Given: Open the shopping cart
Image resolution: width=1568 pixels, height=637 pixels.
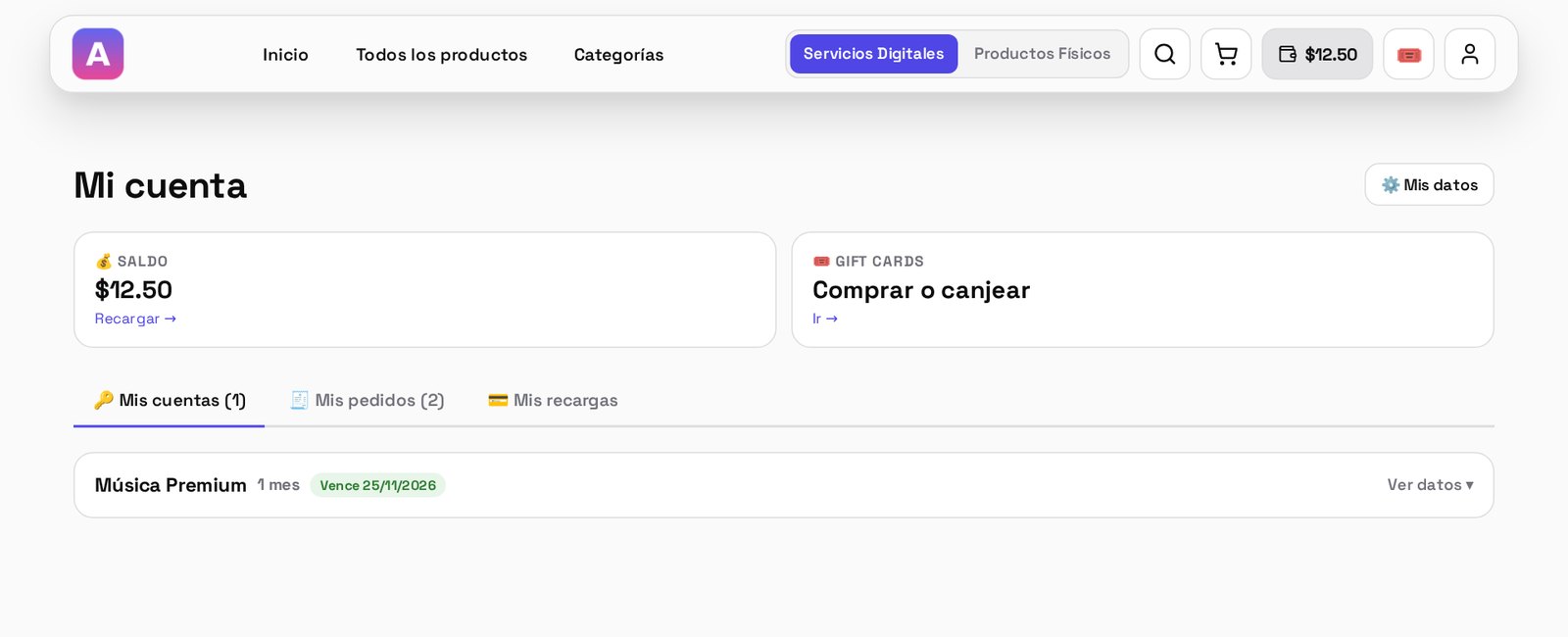Looking at the screenshot, I should [x=1226, y=54].
